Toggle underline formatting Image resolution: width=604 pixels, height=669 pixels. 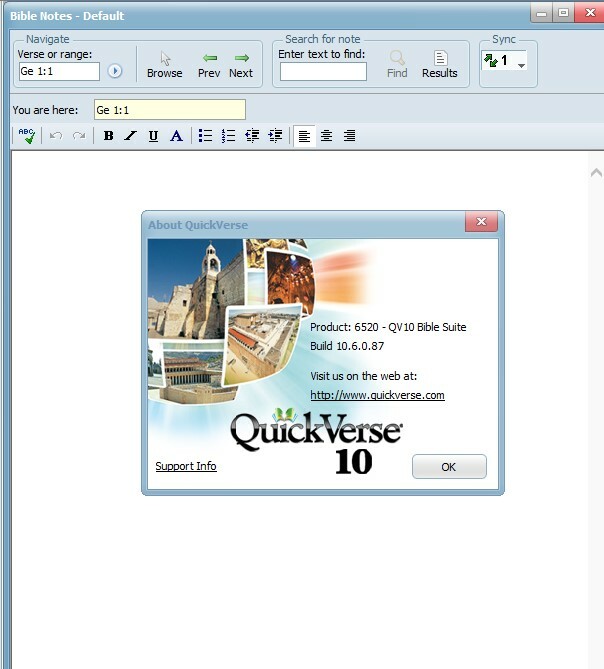point(153,136)
